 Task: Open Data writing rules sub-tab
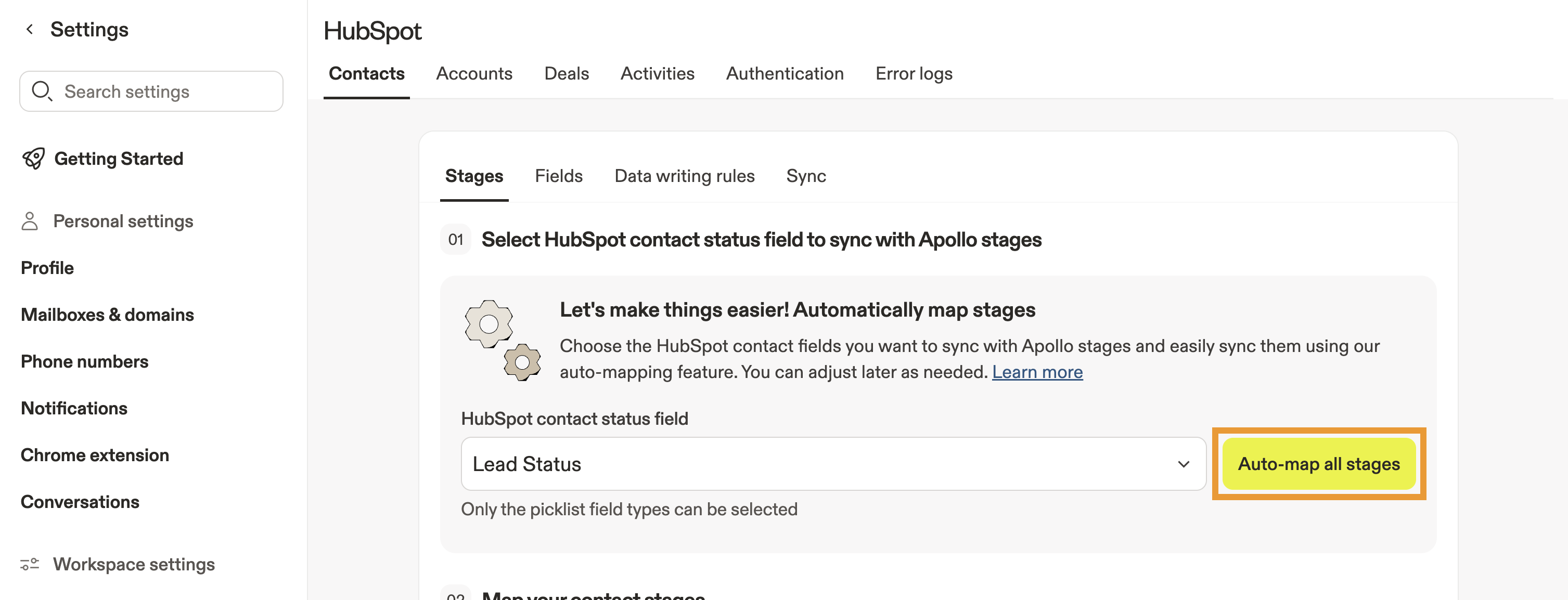pyautogui.click(x=684, y=176)
